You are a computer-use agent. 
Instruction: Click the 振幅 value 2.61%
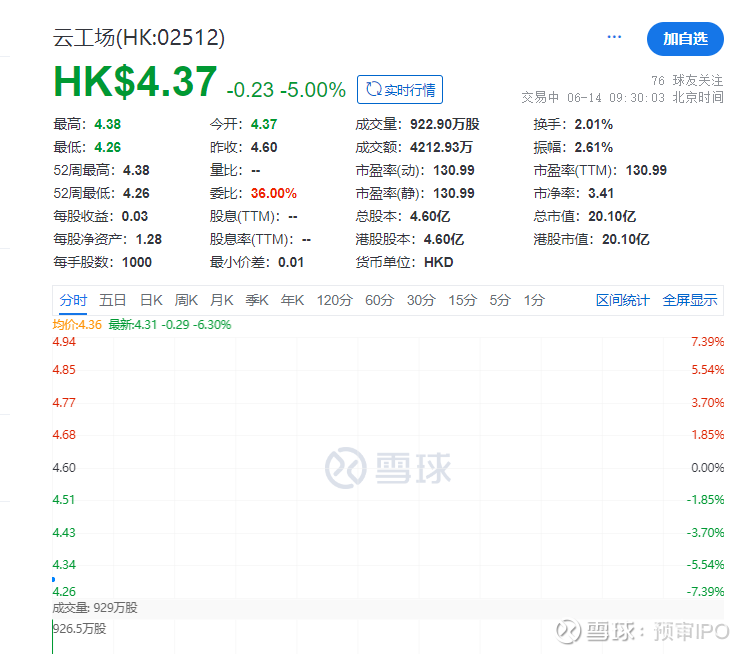click(594, 148)
